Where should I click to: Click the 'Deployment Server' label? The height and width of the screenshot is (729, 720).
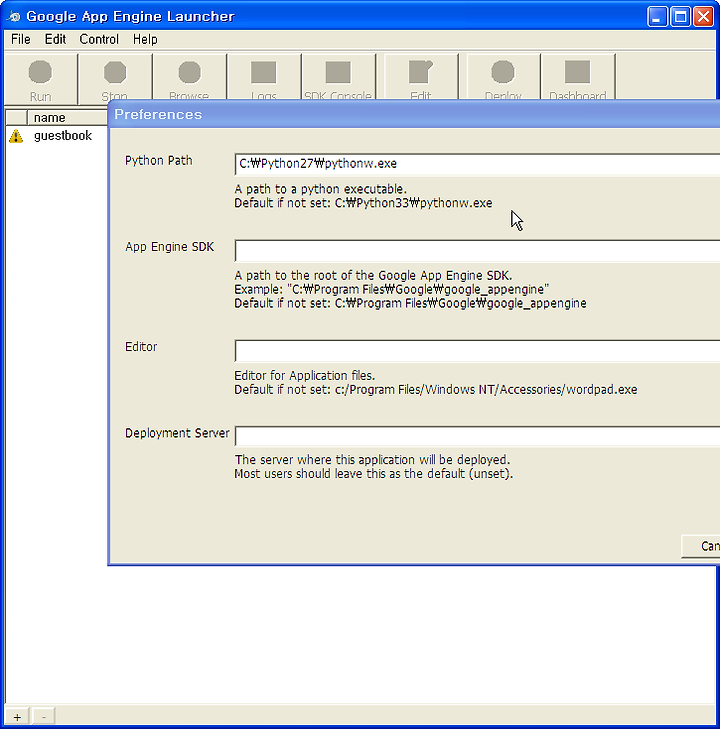(x=177, y=433)
